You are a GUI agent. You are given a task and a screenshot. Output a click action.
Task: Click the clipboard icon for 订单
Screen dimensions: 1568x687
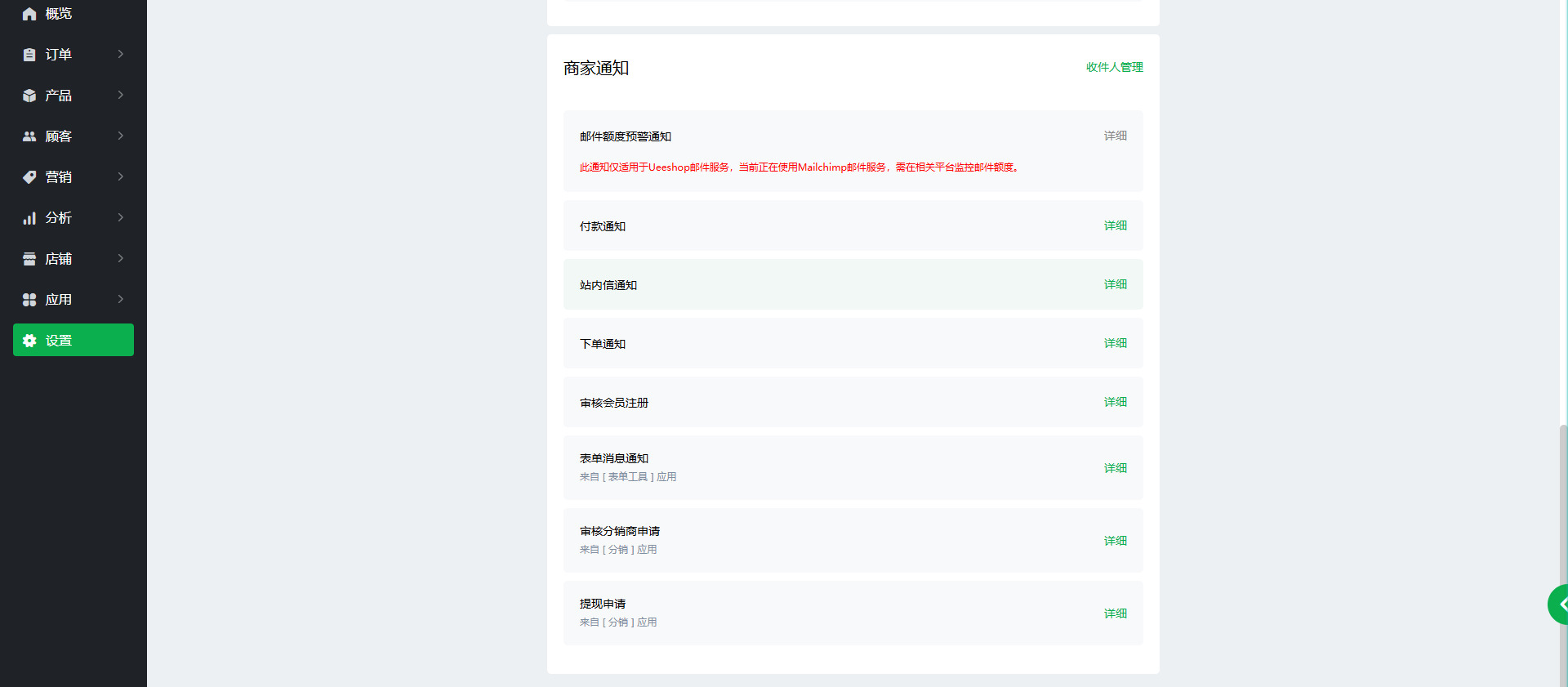point(29,55)
